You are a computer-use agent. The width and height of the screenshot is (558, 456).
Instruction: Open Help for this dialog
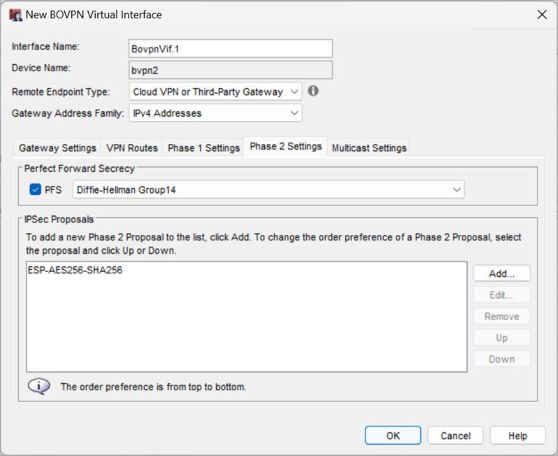coord(517,435)
